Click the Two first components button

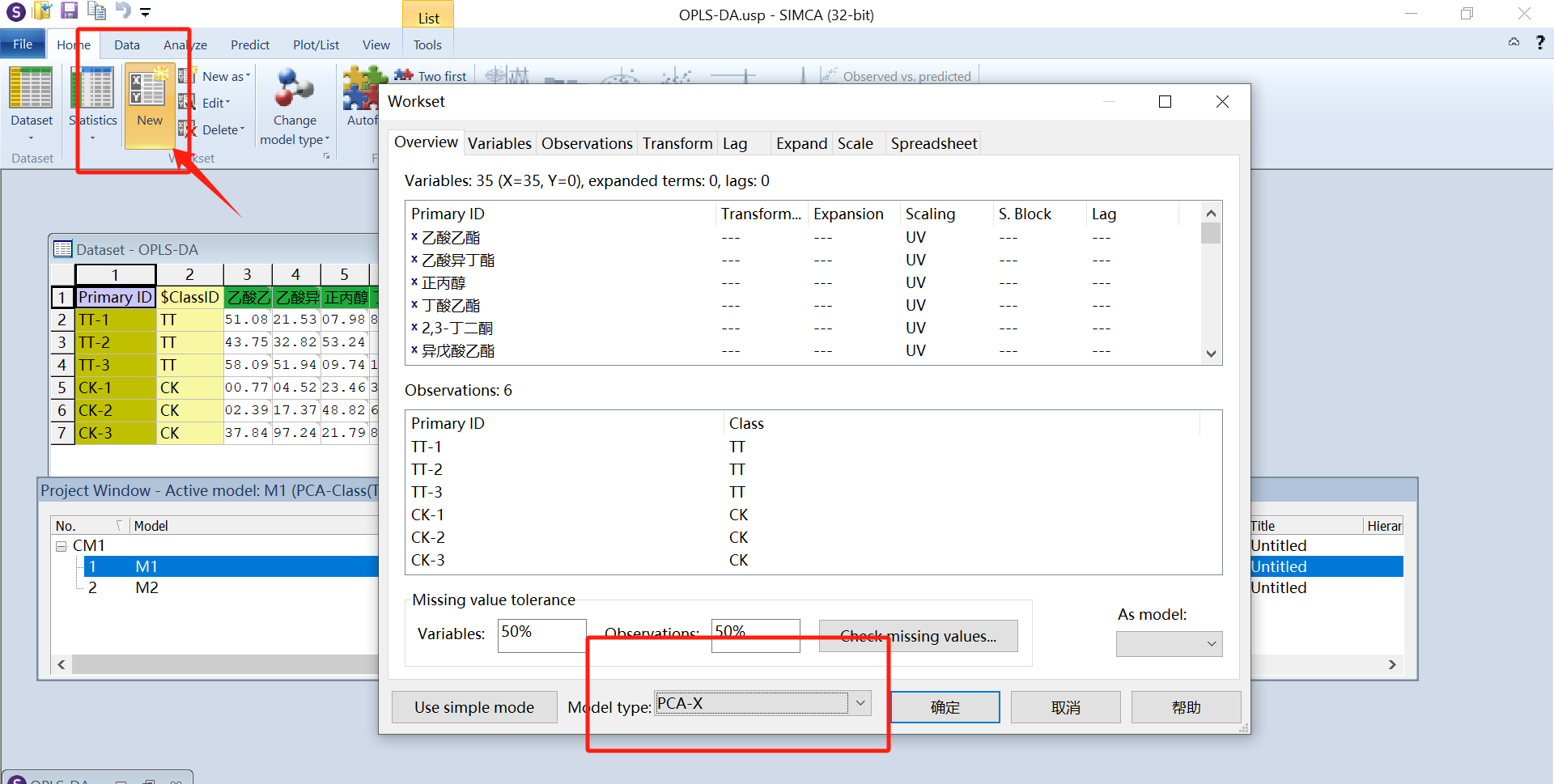coord(431,76)
